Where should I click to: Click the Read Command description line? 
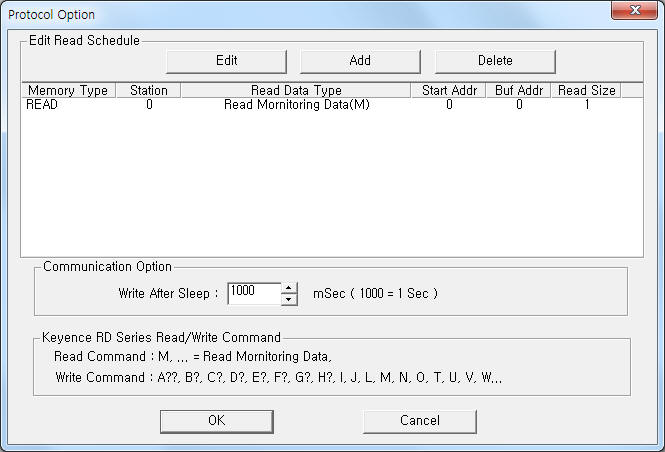click(193, 357)
